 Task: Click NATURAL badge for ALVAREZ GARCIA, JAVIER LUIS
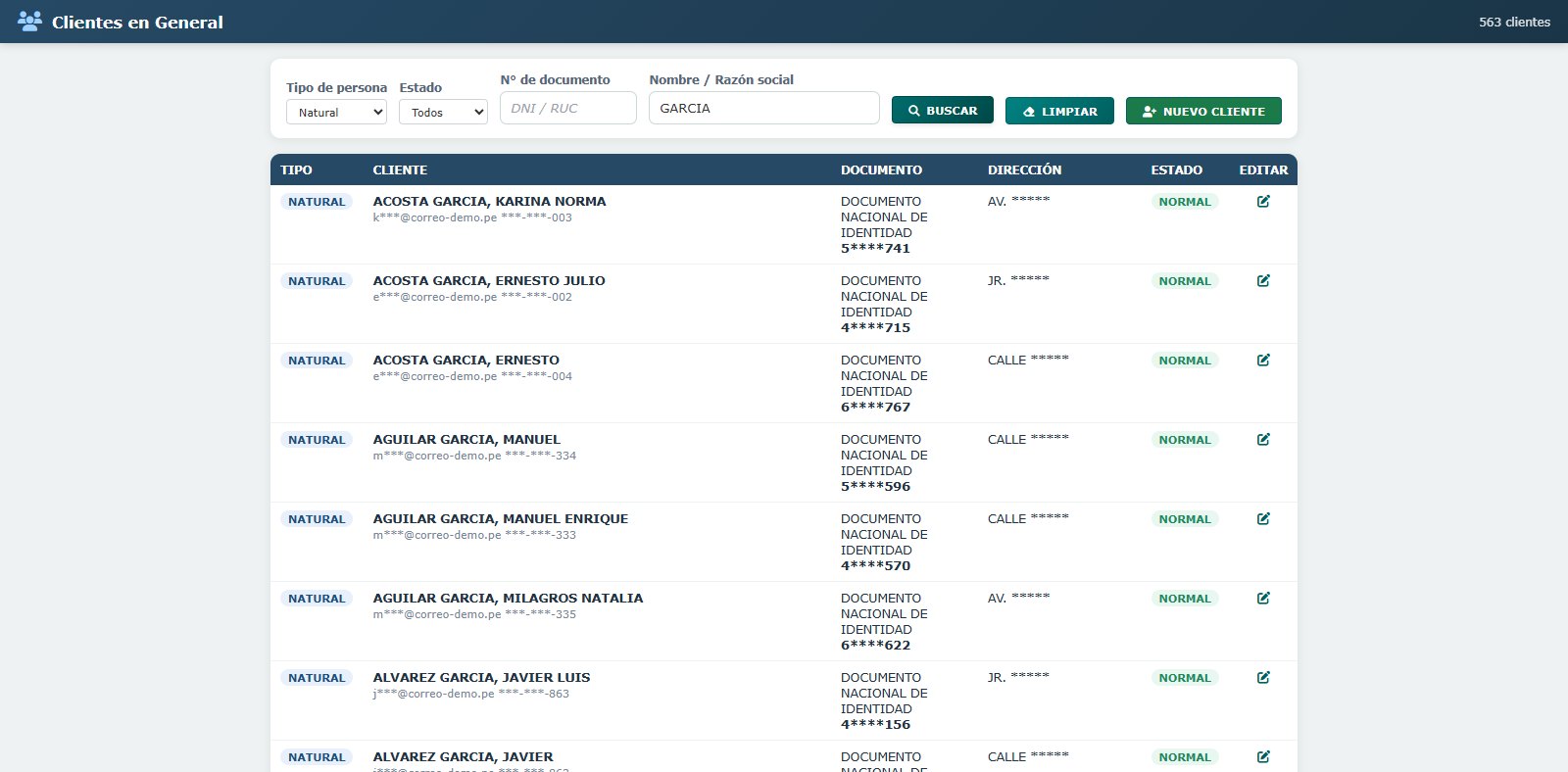click(317, 678)
